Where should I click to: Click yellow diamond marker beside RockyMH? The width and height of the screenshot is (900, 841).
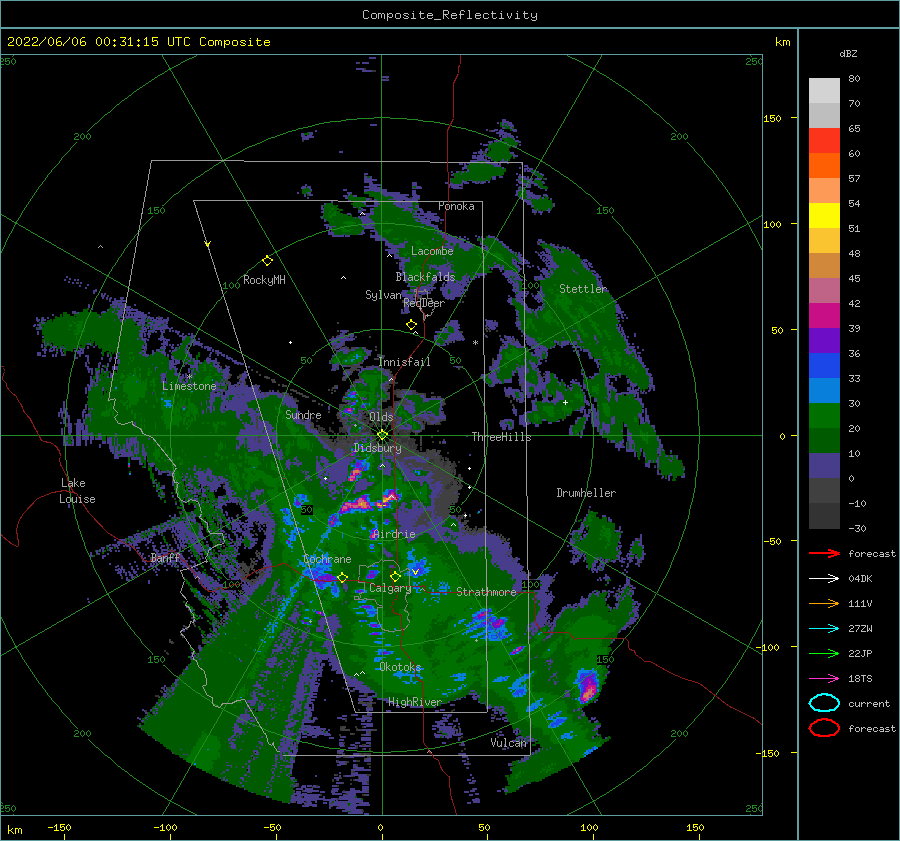267,261
